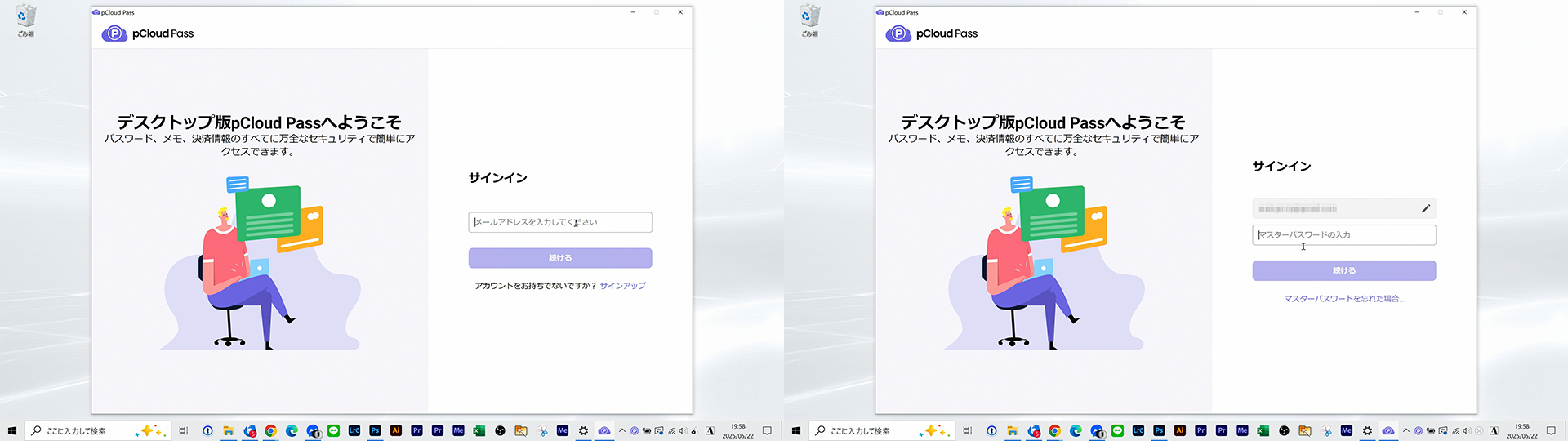The width and height of the screenshot is (1568, 441).
Task: Expand hidden tray icons in right screenshot
Action: pyautogui.click(x=1405, y=430)
